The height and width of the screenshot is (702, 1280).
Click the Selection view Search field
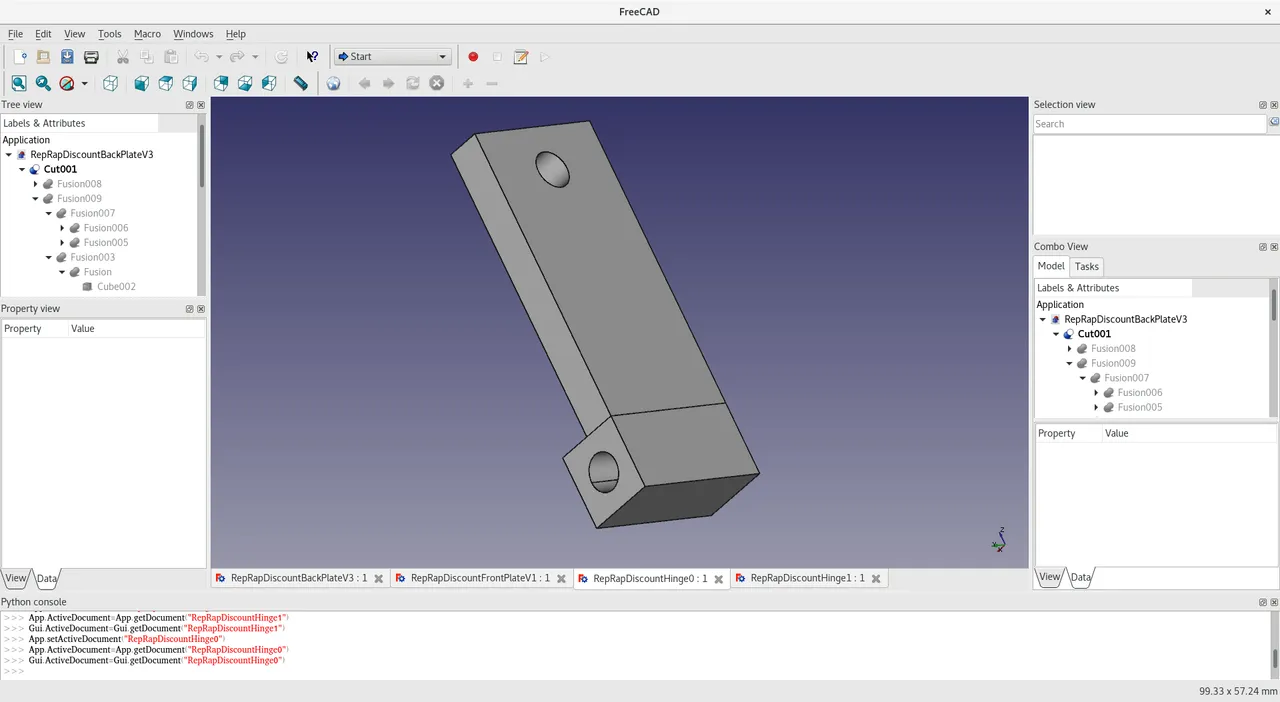(1150, 124)
